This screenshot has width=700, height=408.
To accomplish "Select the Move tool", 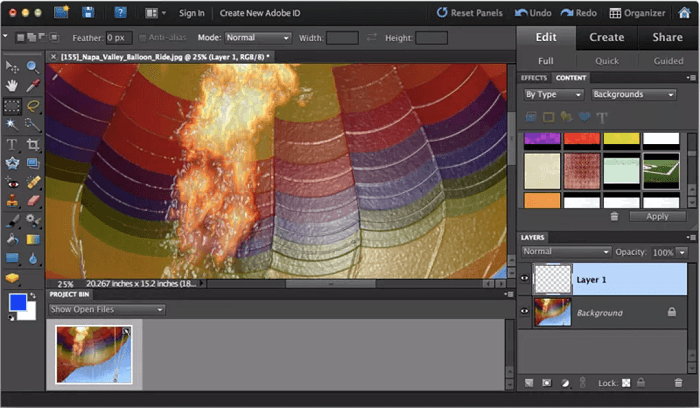I will coord(12,67).
